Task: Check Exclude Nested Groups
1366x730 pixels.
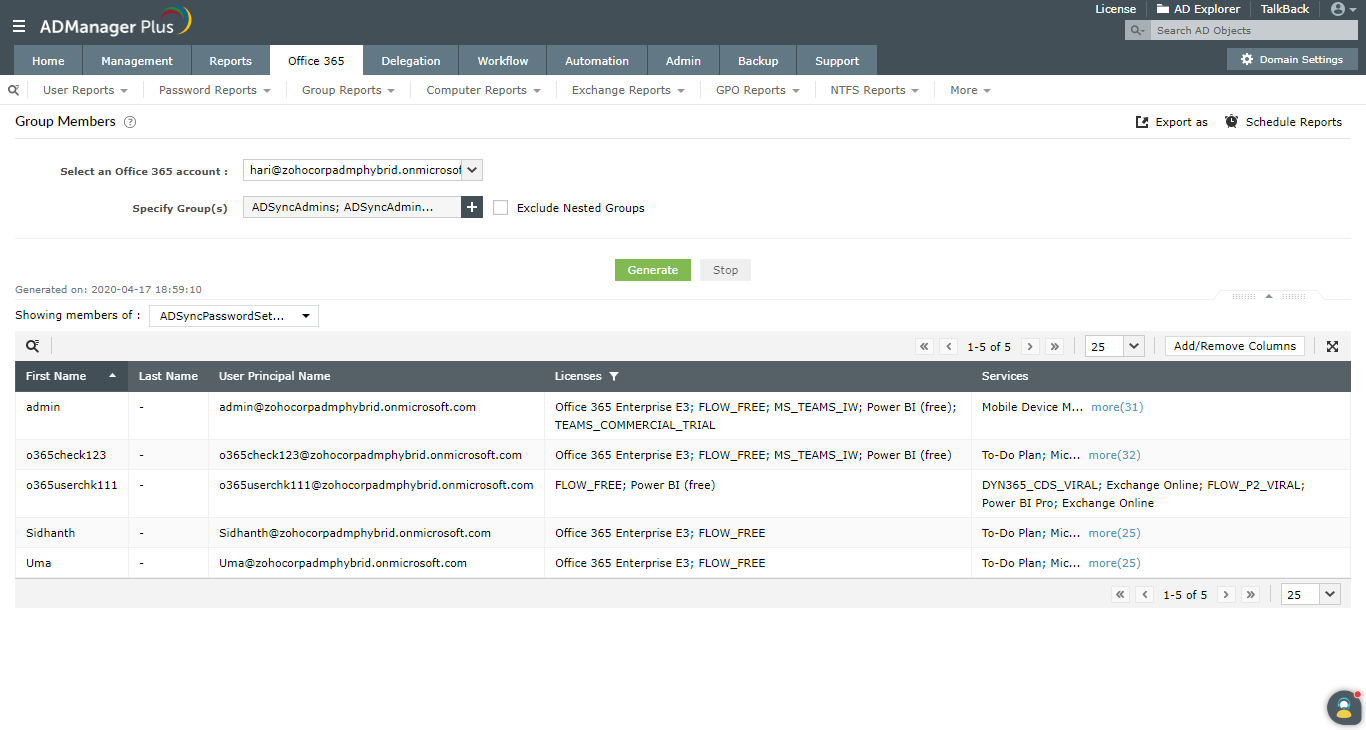Action: point(501,208)
